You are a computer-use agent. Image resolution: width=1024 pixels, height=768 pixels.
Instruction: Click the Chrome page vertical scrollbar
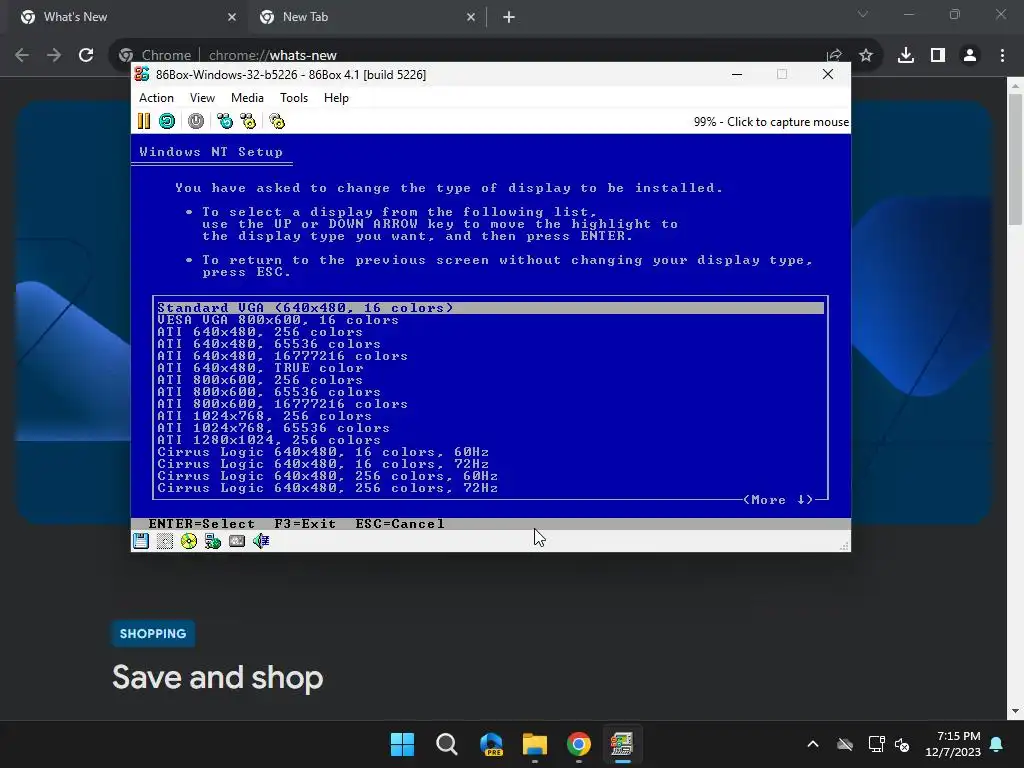1015,159
